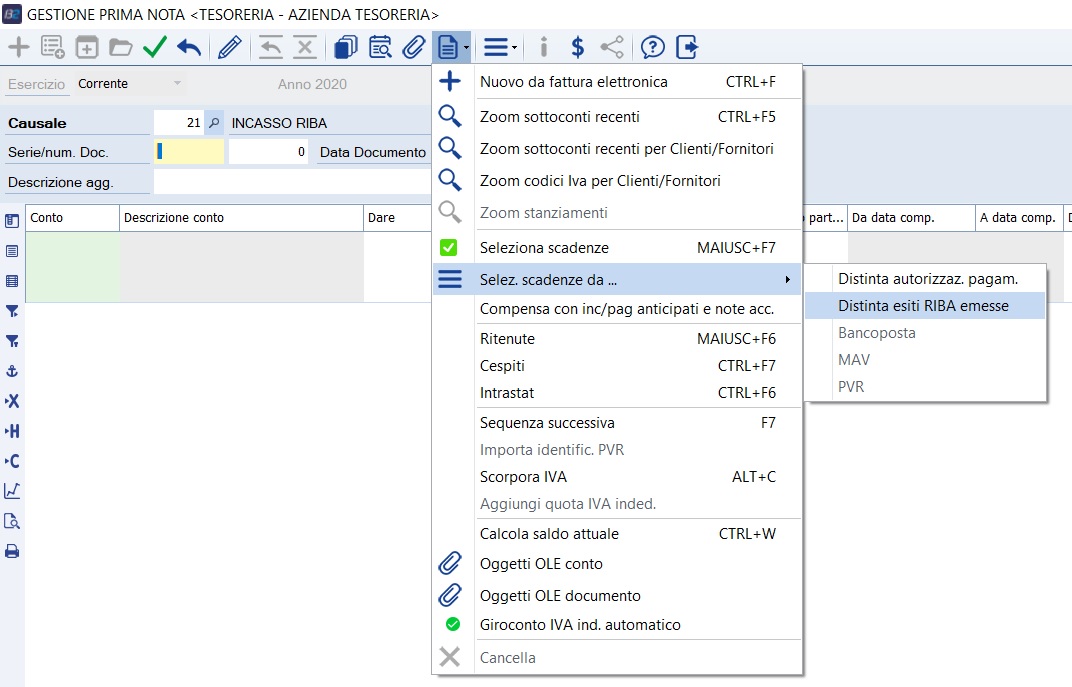Click the anchor icon in left sidebar

[x=12, y=371]
